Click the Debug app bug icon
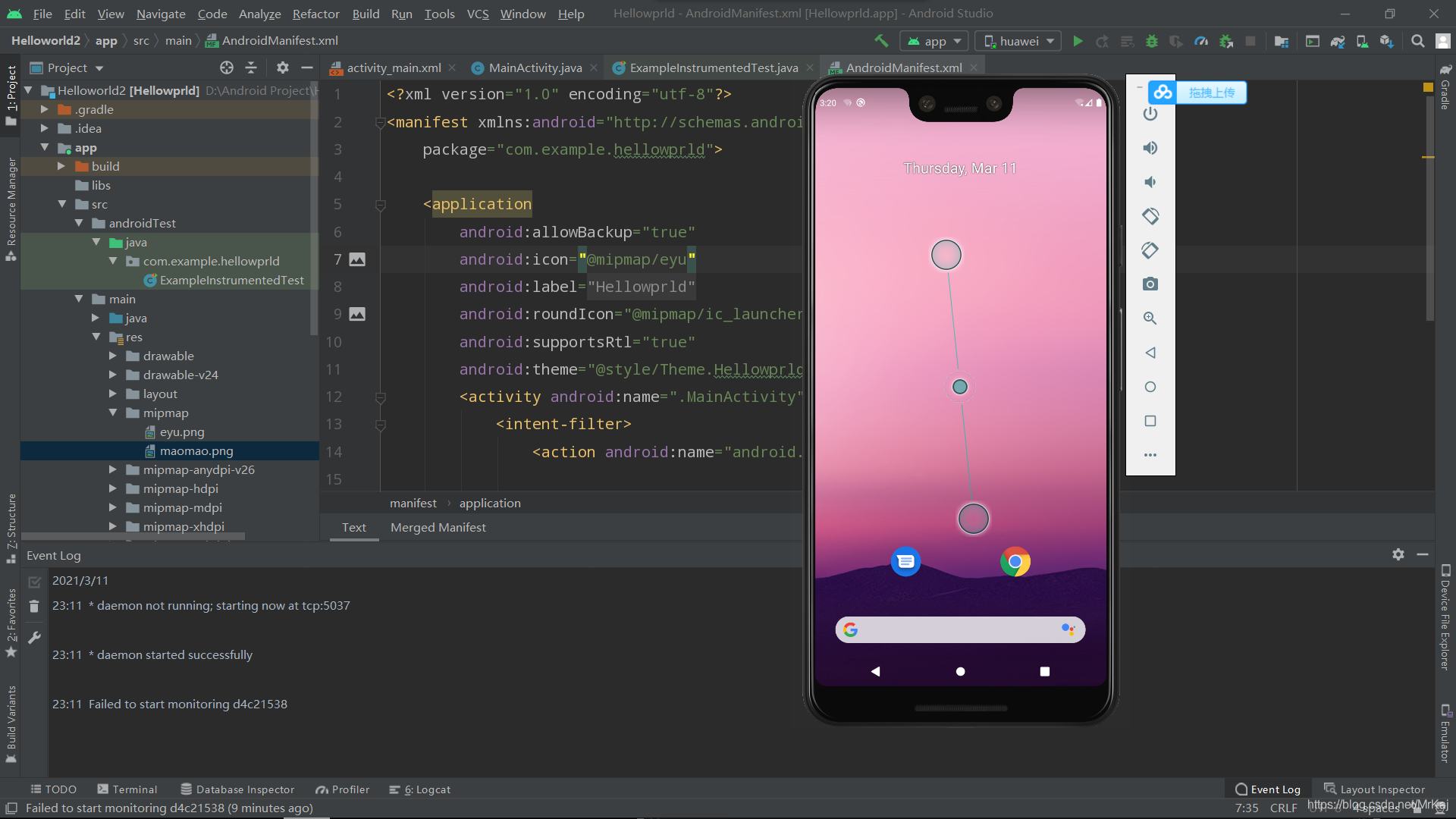Screen dimensions: 1456x819 pyautogui.click(x=1151, y=41)
